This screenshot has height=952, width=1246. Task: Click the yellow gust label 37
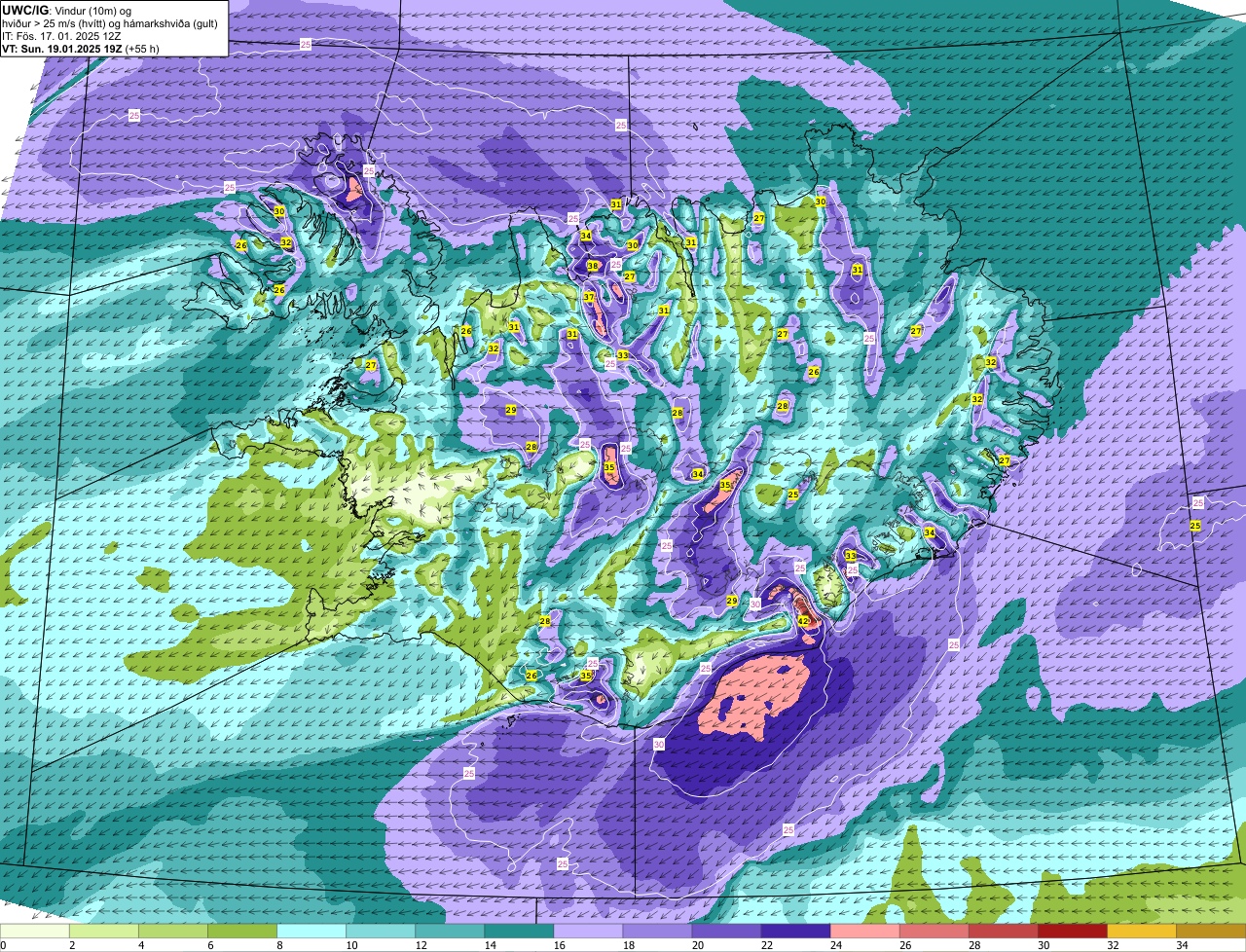tap(589, 297)
